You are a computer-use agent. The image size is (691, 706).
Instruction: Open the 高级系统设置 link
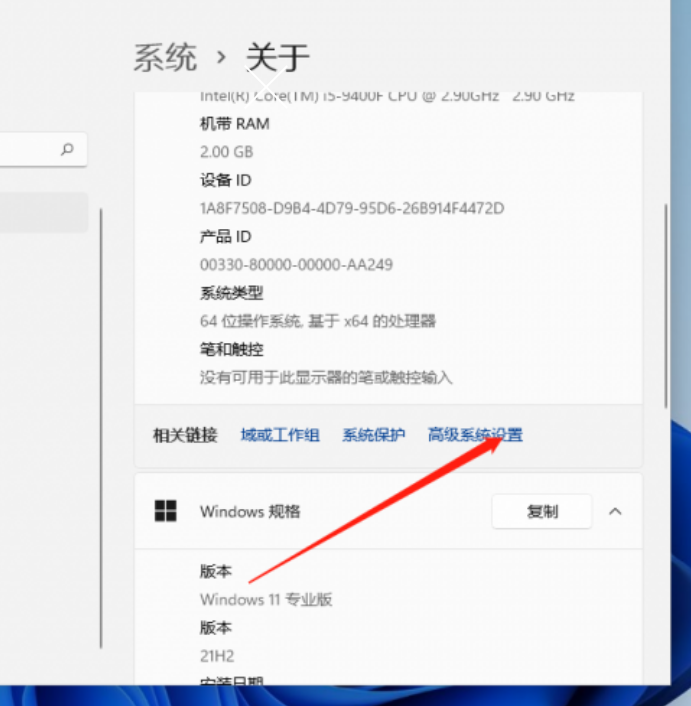[x=475, y=435]
